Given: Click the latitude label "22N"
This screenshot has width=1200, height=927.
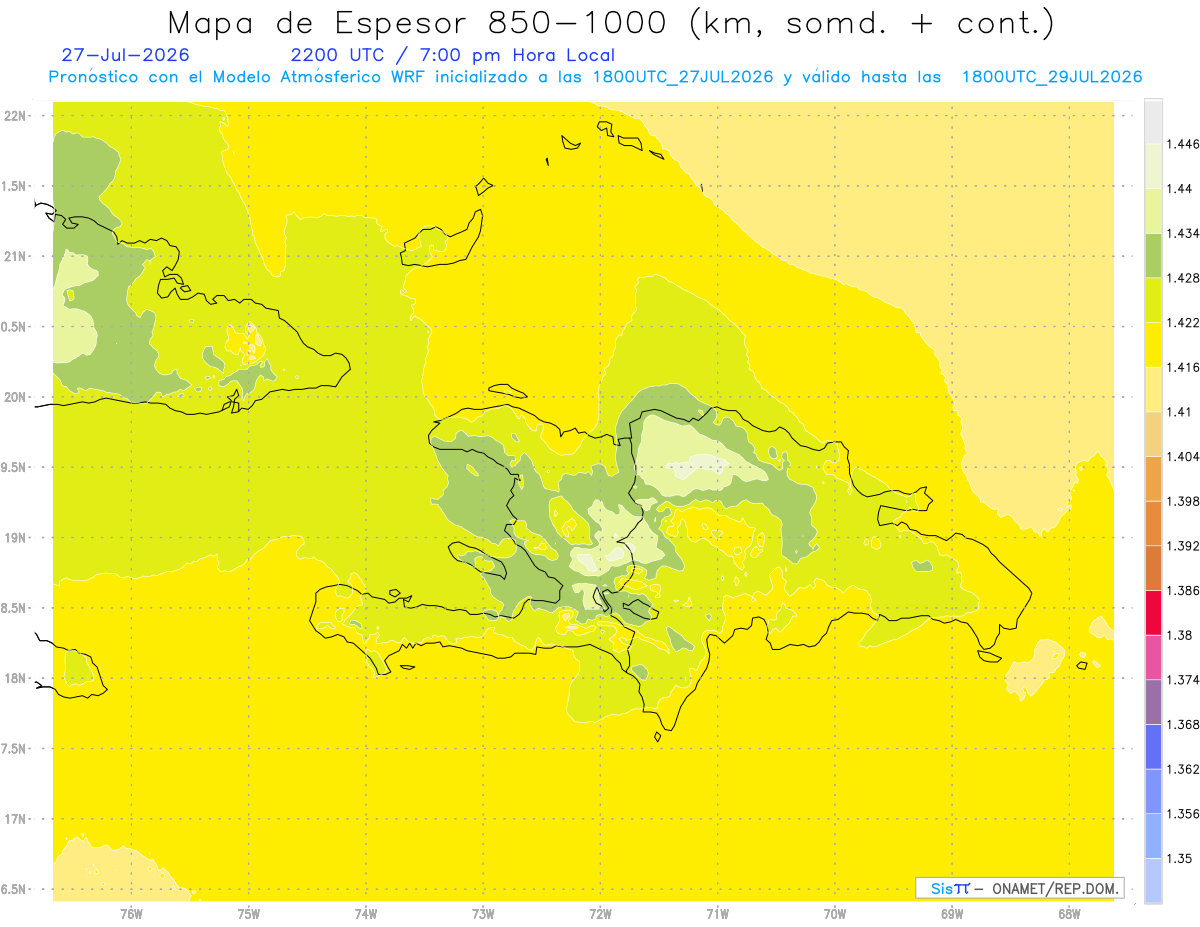Looking at the screenshot, I should pos(16,116).
